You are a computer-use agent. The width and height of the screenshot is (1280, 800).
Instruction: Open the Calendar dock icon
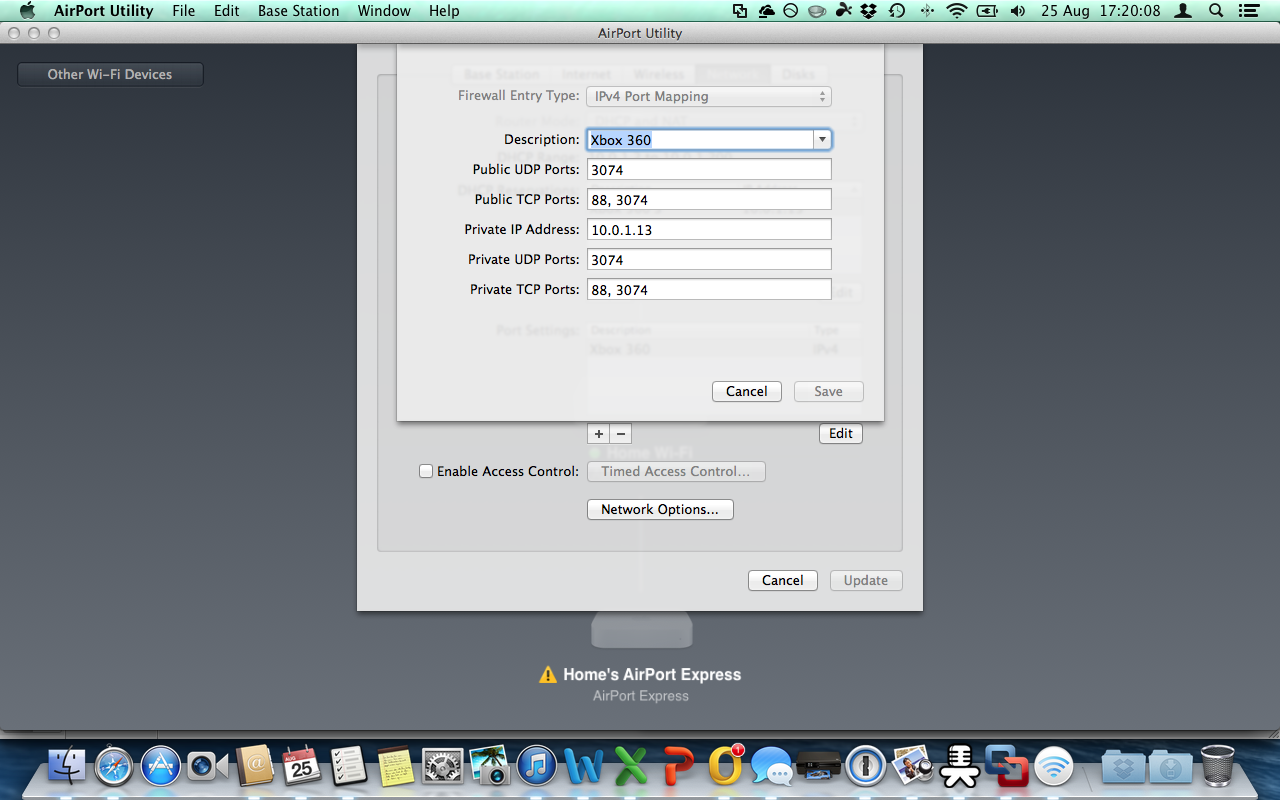(x=301, y=766)
